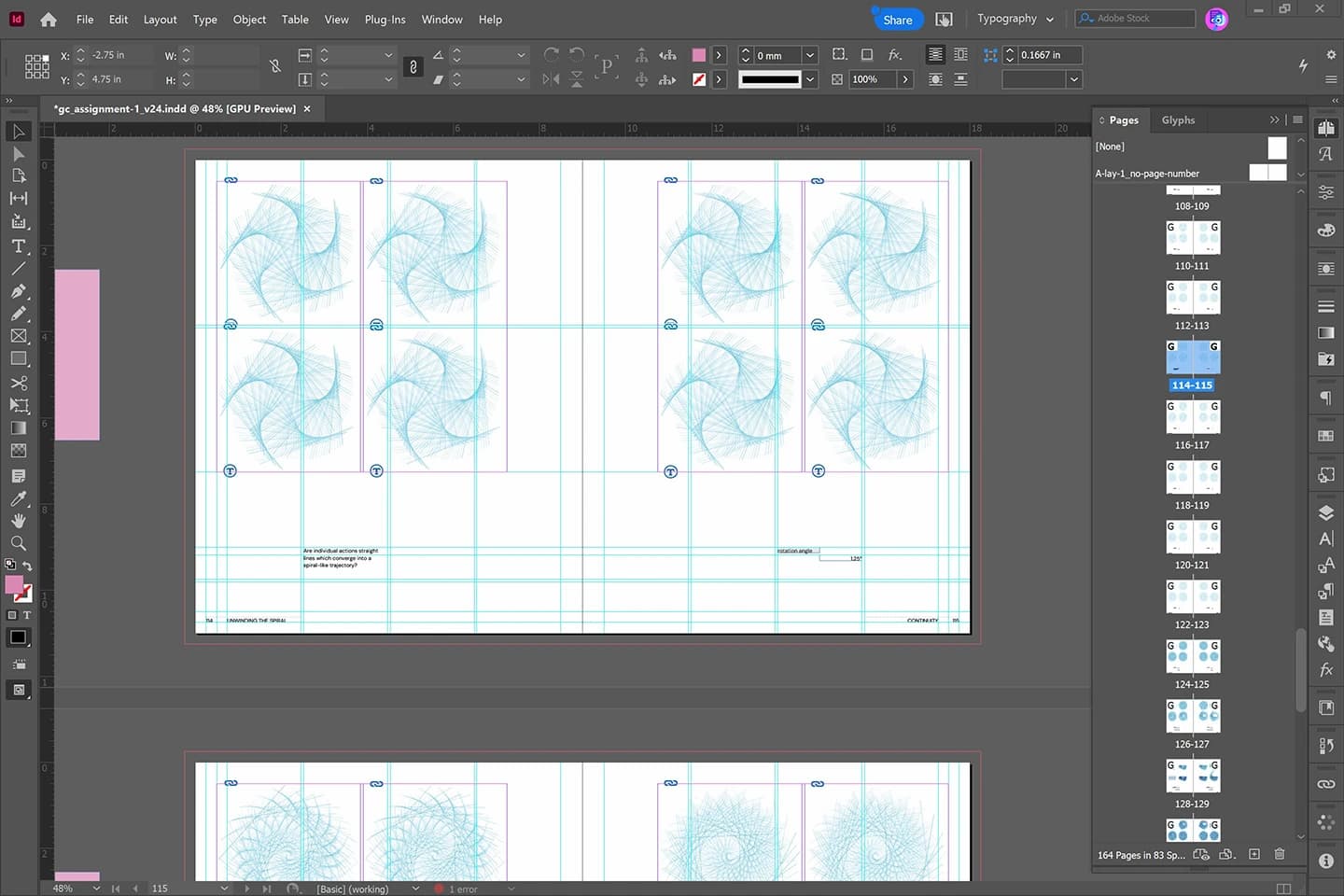Open the Info panel icon in dock
Viewport: 1344px width, 896px height.
click(x=1325, y=861)
